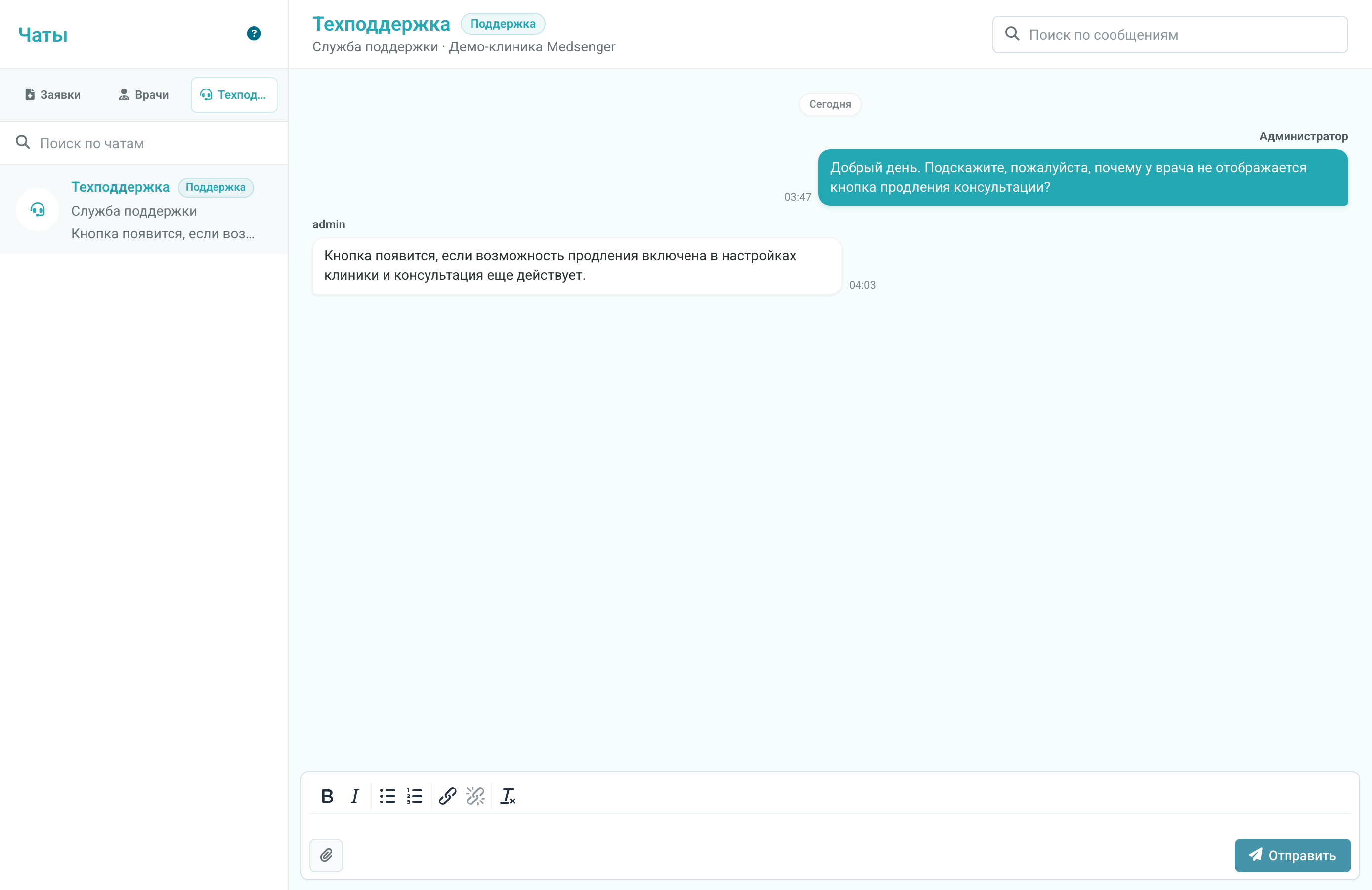Send message with Отправить button
Viewport: 1372px width, 890px height.
1292,855
